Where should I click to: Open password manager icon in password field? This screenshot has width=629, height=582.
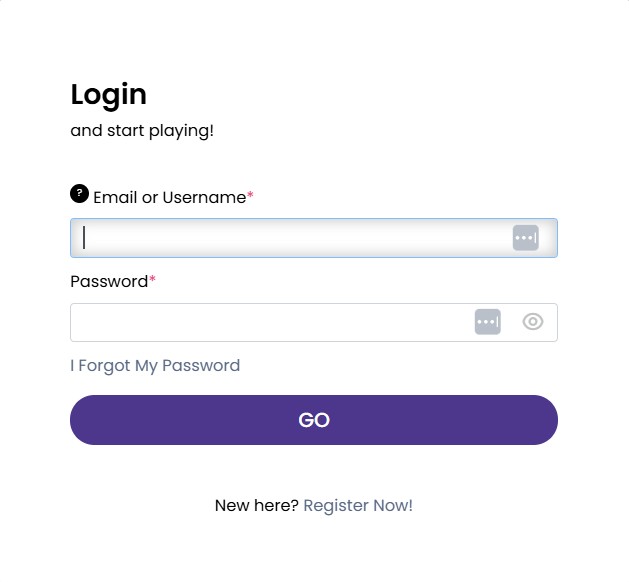point(488,322)
